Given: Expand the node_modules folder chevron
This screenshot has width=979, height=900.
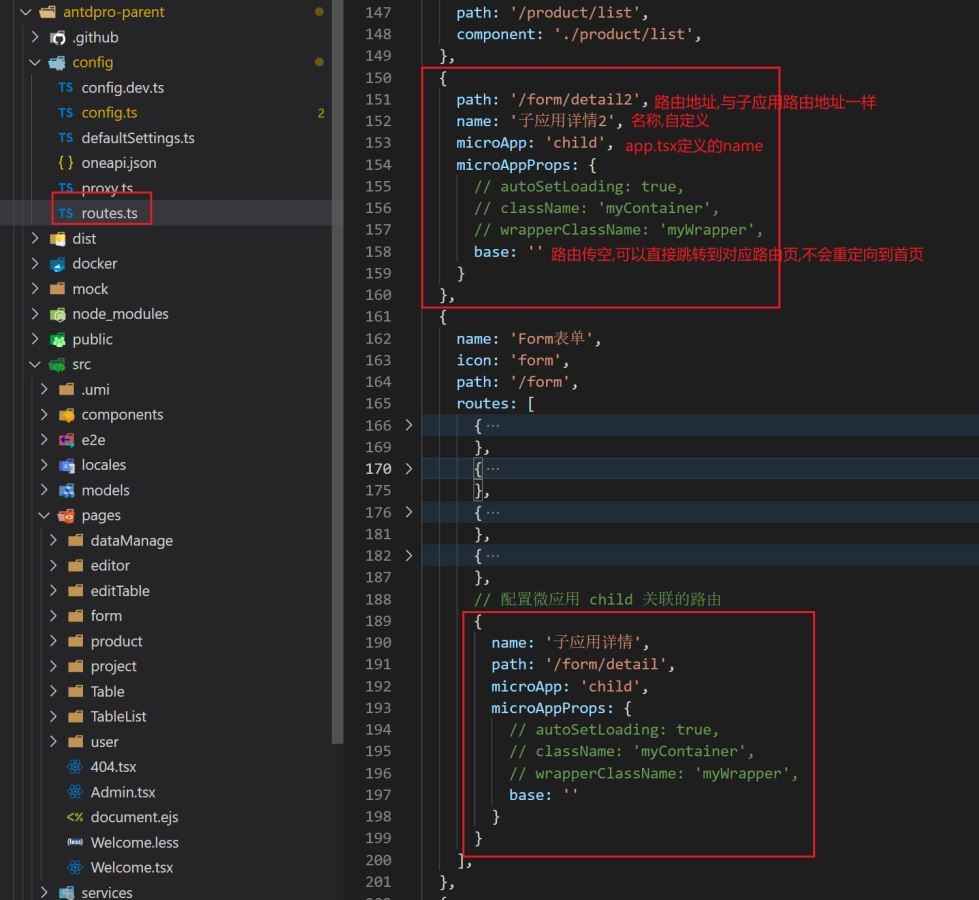Looking at the screenshot, I should coord(35,314).
